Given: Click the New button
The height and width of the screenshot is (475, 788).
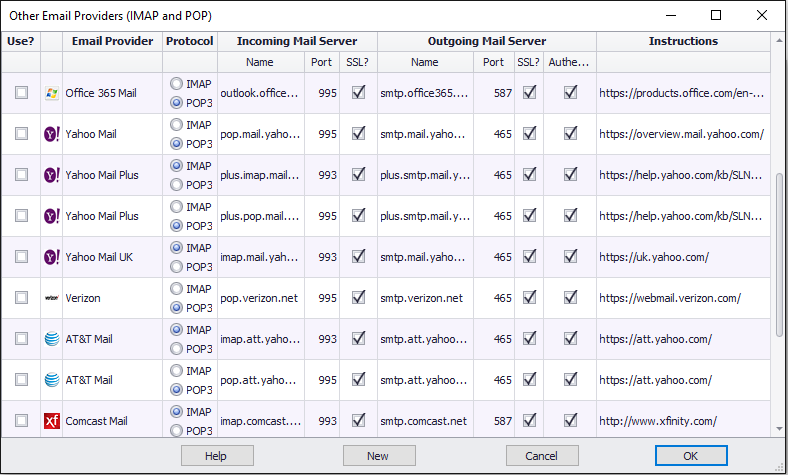Looking at the screenshot, I should (x=379, y=456).
